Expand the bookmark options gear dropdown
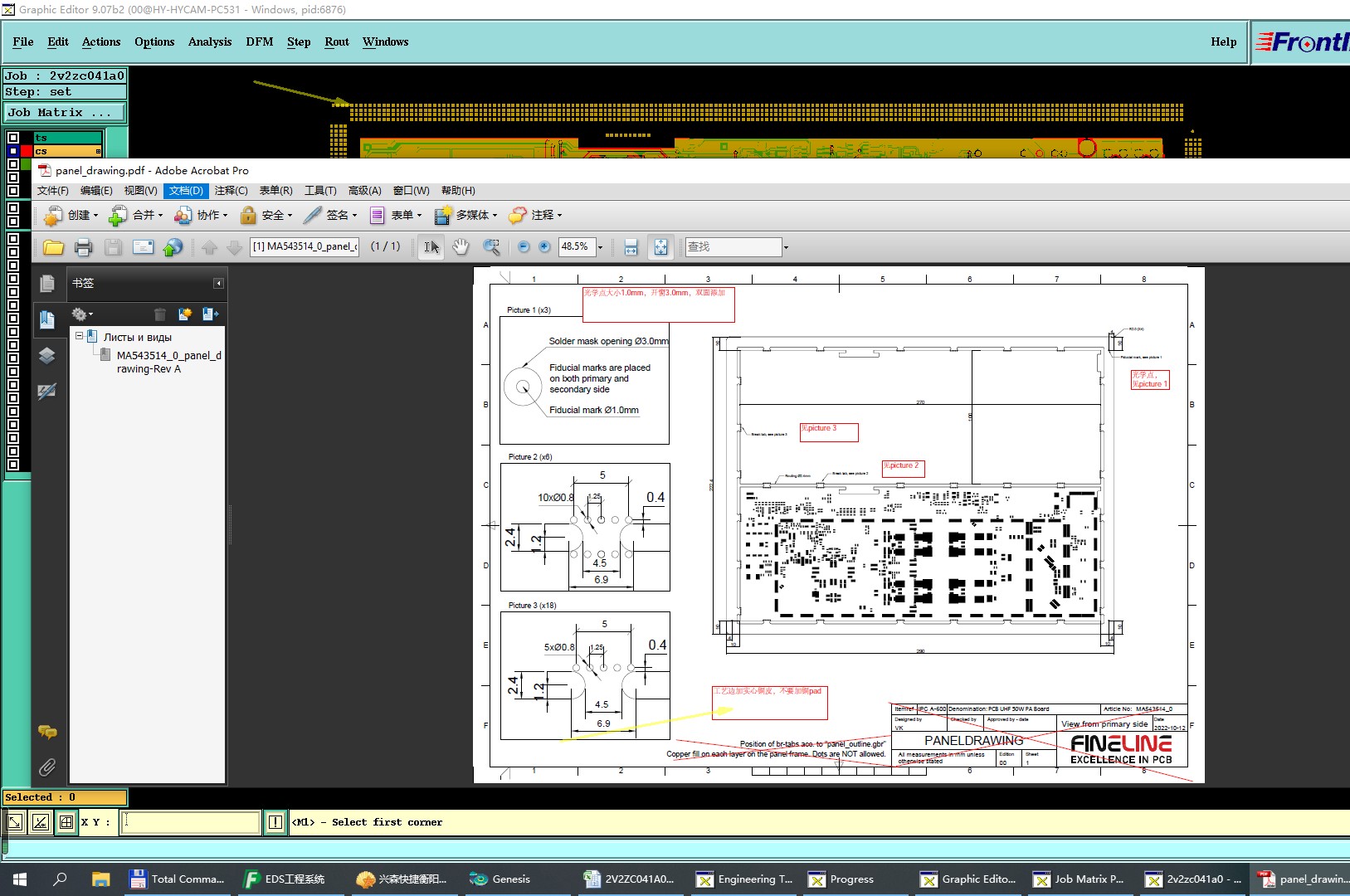The image size is (1350, 896). (x=82, y=314)
